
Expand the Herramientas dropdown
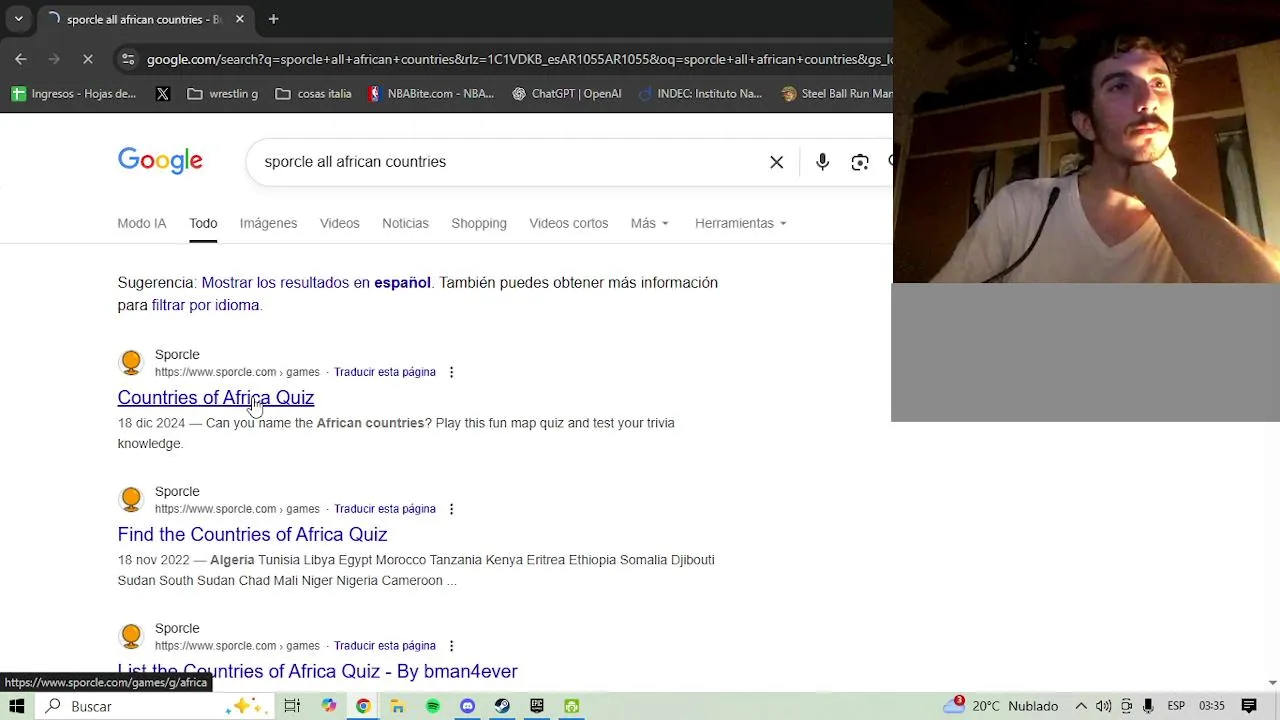point(741,223)
